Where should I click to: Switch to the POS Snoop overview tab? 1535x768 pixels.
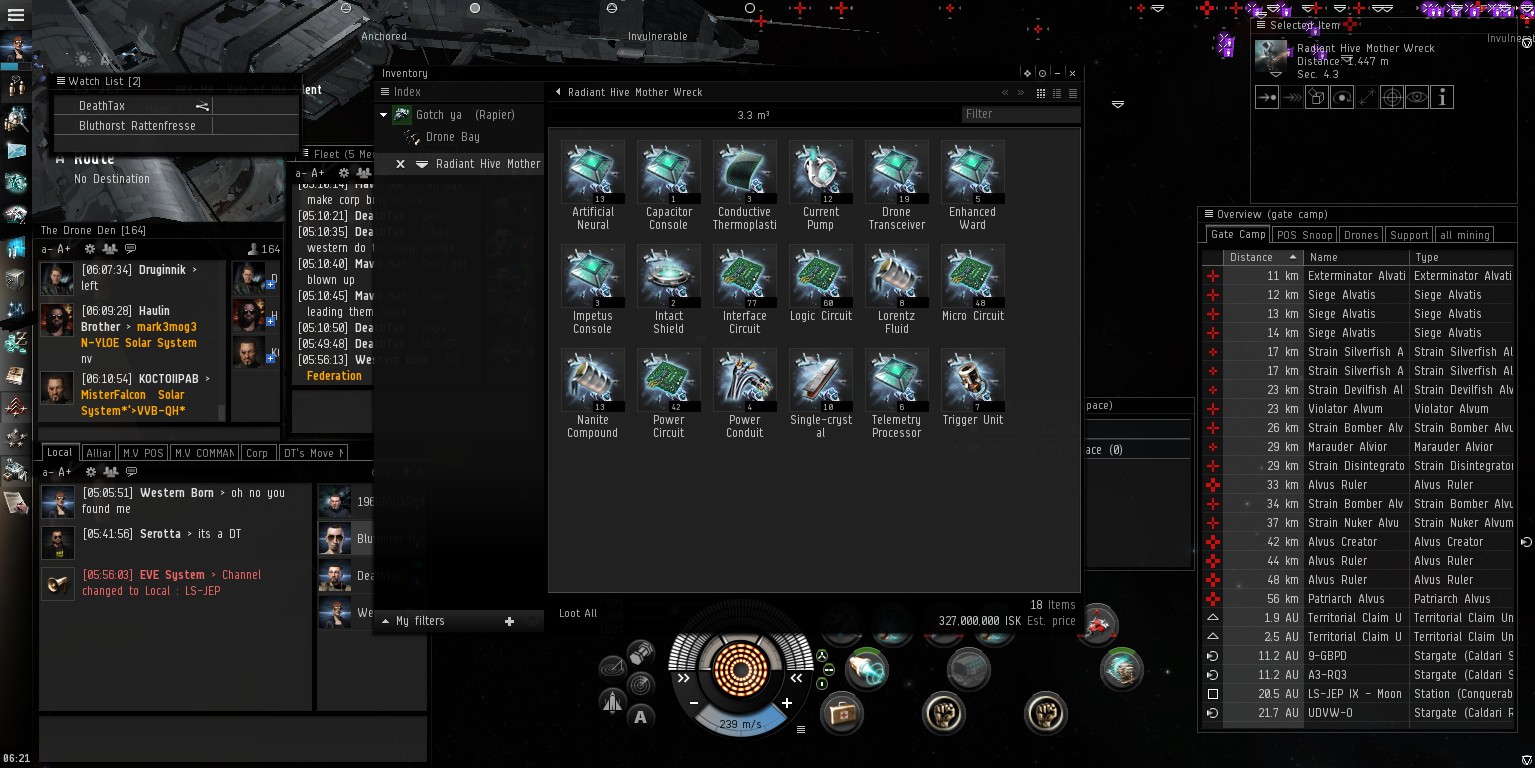coord(1304,235)
